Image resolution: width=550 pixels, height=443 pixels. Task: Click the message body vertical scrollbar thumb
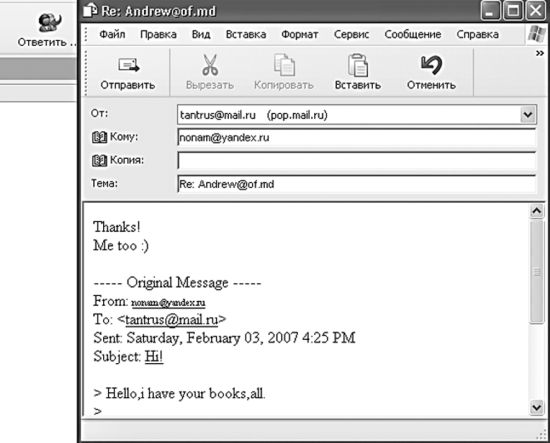(537, 272)
